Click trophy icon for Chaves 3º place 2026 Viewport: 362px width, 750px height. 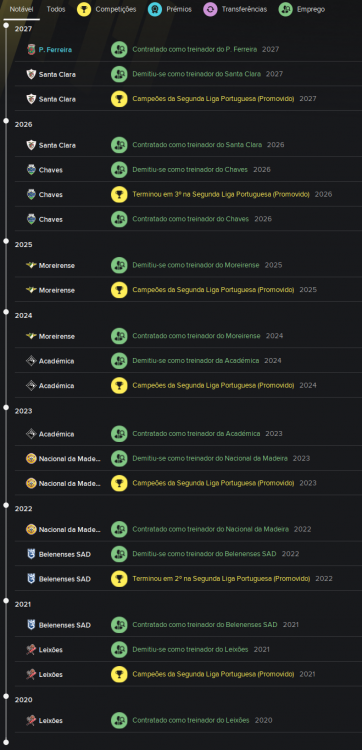(119, 195)
